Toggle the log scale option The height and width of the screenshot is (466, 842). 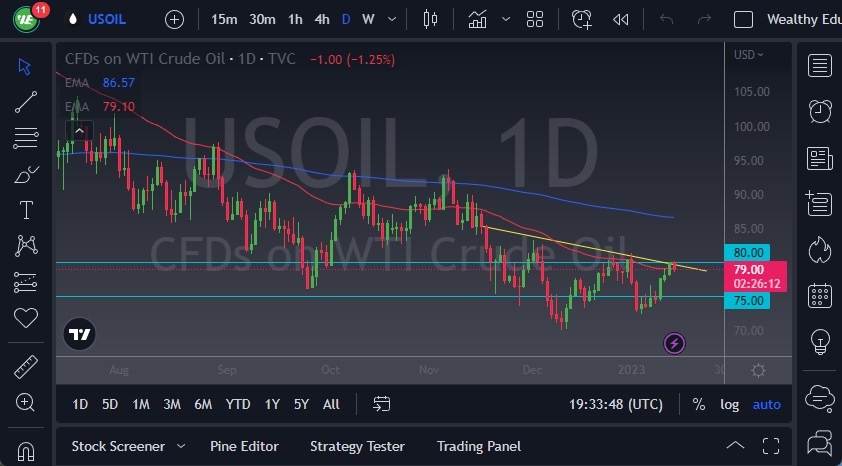coord(729,404)
